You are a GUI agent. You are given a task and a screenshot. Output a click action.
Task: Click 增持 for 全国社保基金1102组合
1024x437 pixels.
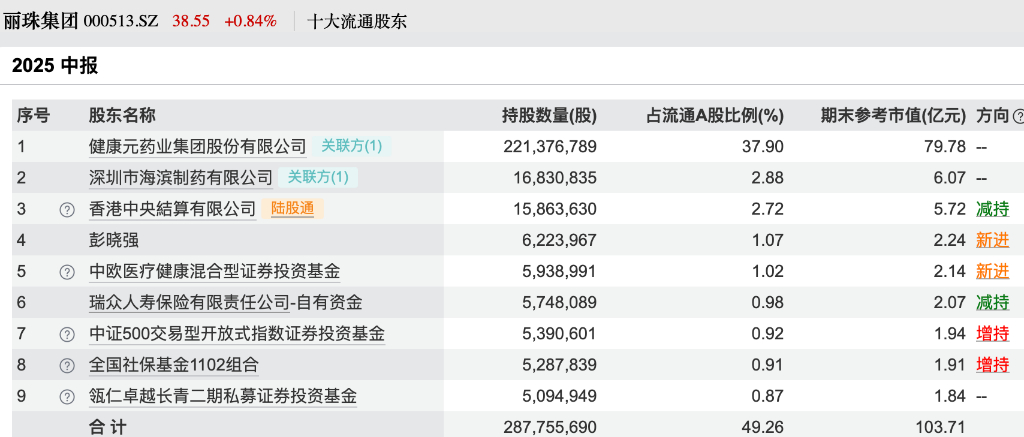tap(992, 366)
